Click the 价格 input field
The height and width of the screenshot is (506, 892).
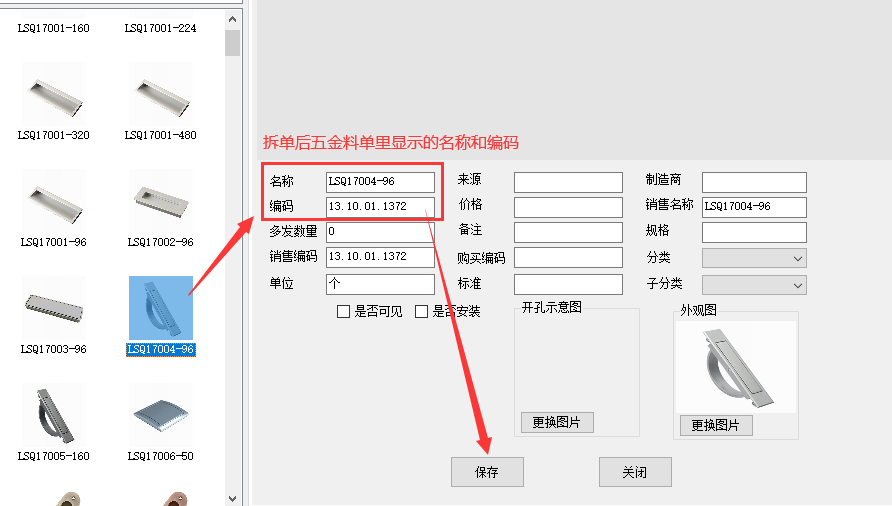(x=568, y=207)
